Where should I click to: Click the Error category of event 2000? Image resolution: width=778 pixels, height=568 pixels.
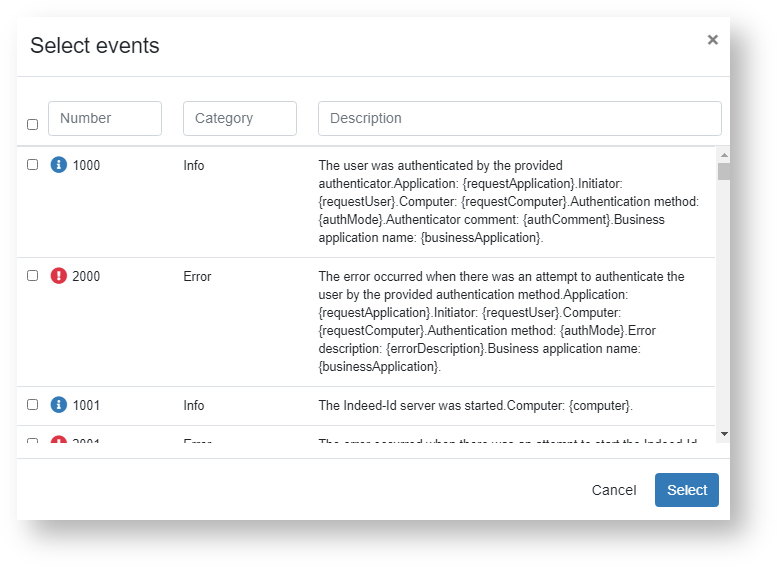click(197, 276)
